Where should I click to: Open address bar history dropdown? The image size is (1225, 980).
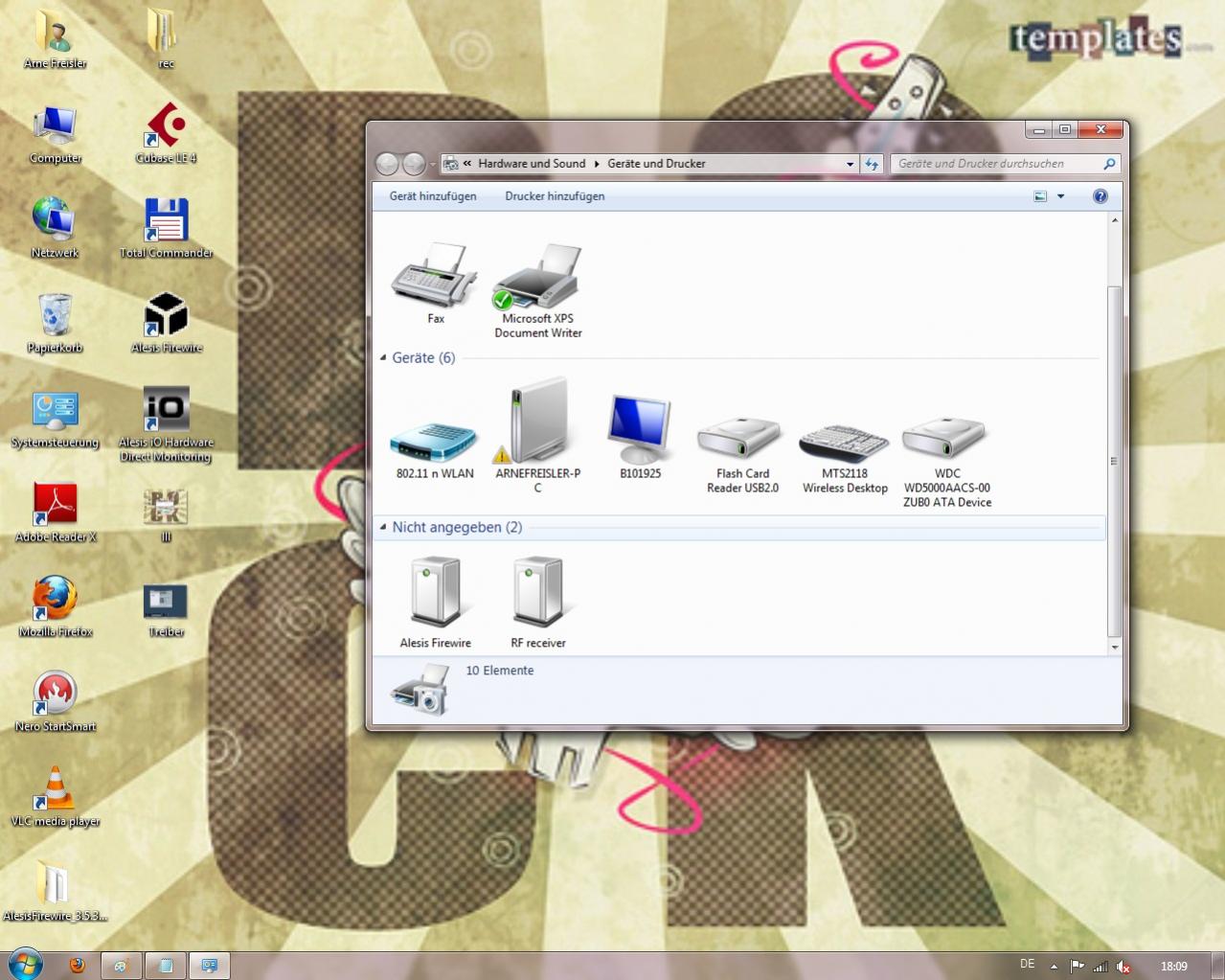tap(850, 165)
